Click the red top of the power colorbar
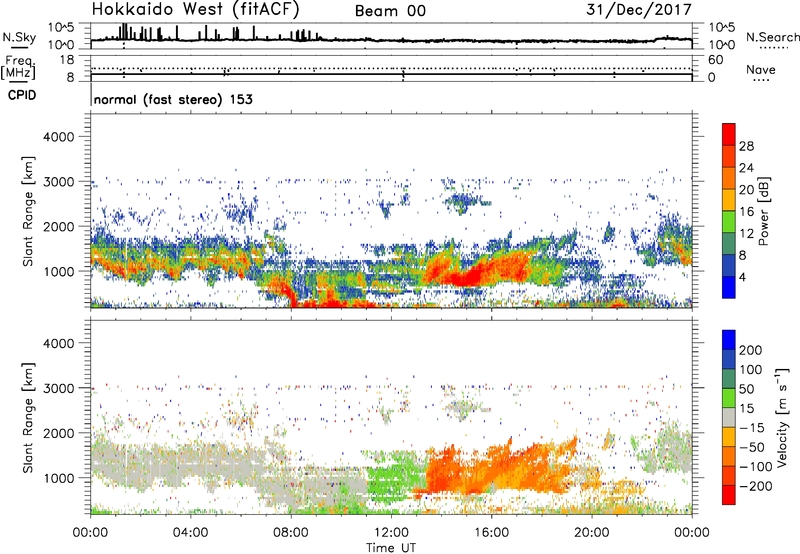 click(729, 134)
